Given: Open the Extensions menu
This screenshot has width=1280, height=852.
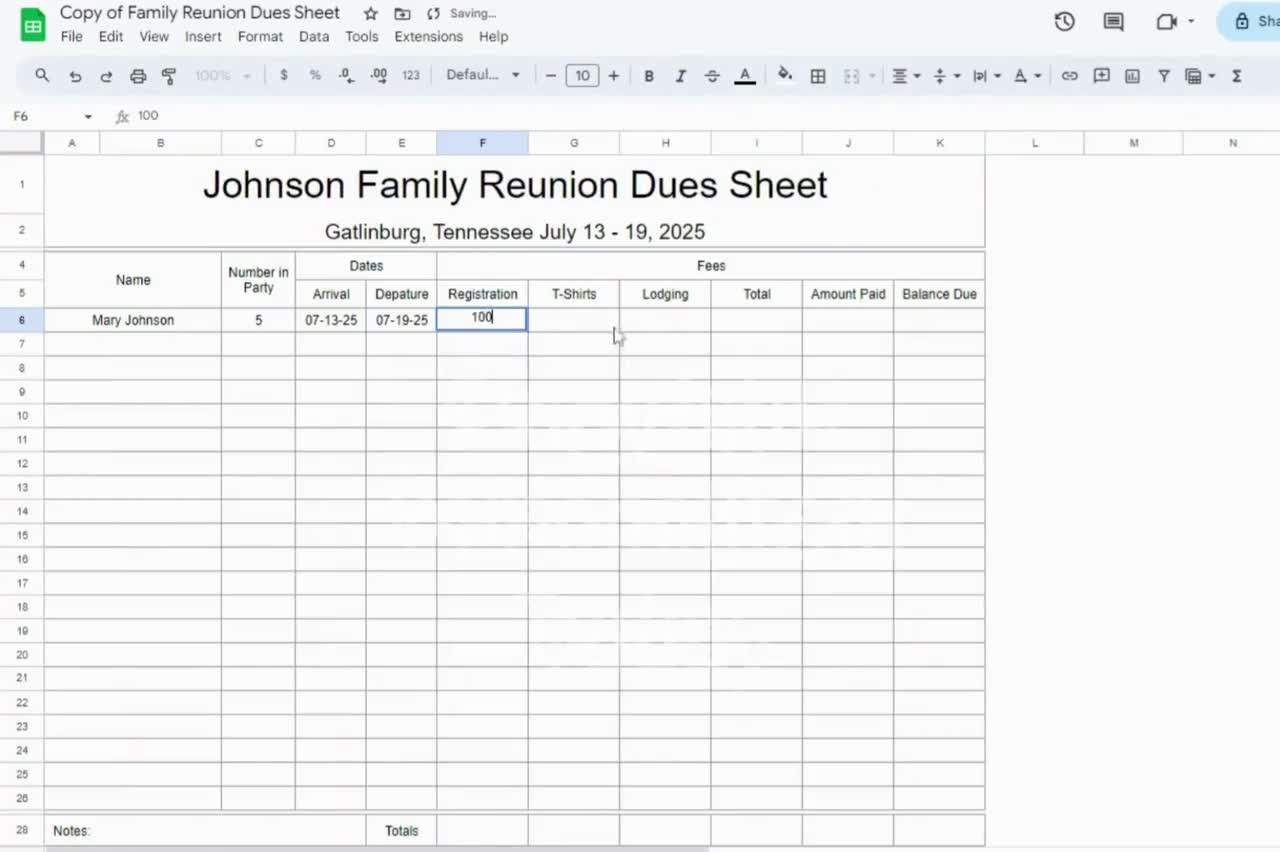Looking at the screenshot, I should click(428, 36).
